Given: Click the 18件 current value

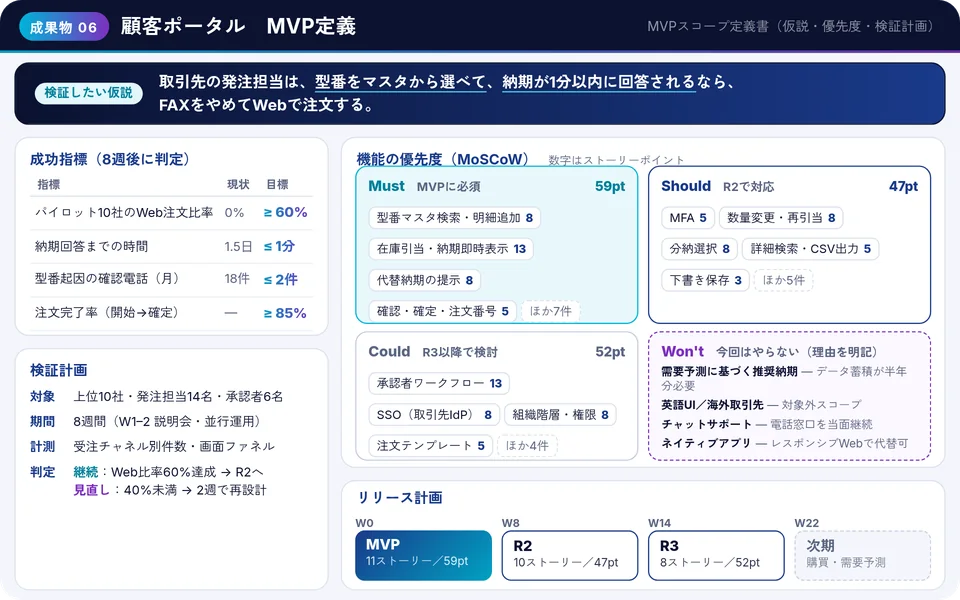Looking at the screenshot, I should (237, 279).
